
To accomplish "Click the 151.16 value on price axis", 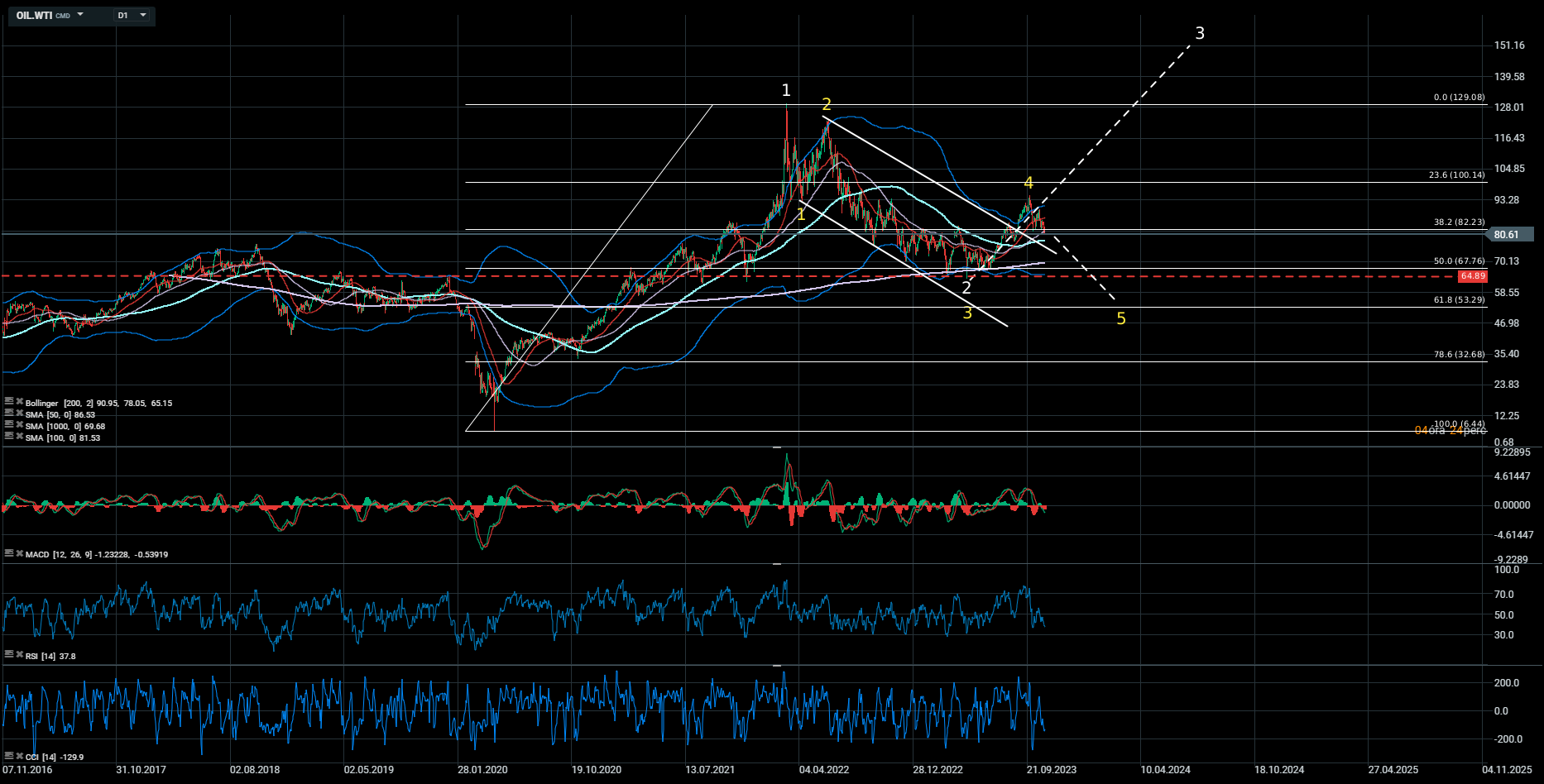I will (x=1509, y=45).
